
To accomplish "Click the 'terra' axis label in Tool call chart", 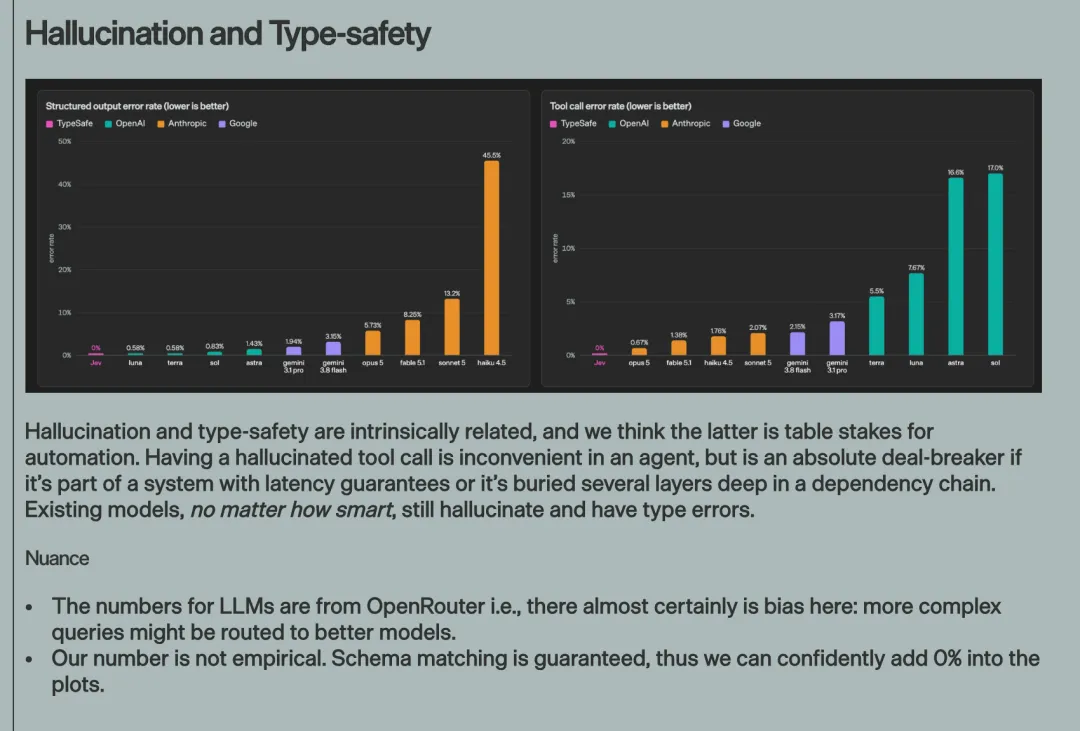I will (876, 363).
